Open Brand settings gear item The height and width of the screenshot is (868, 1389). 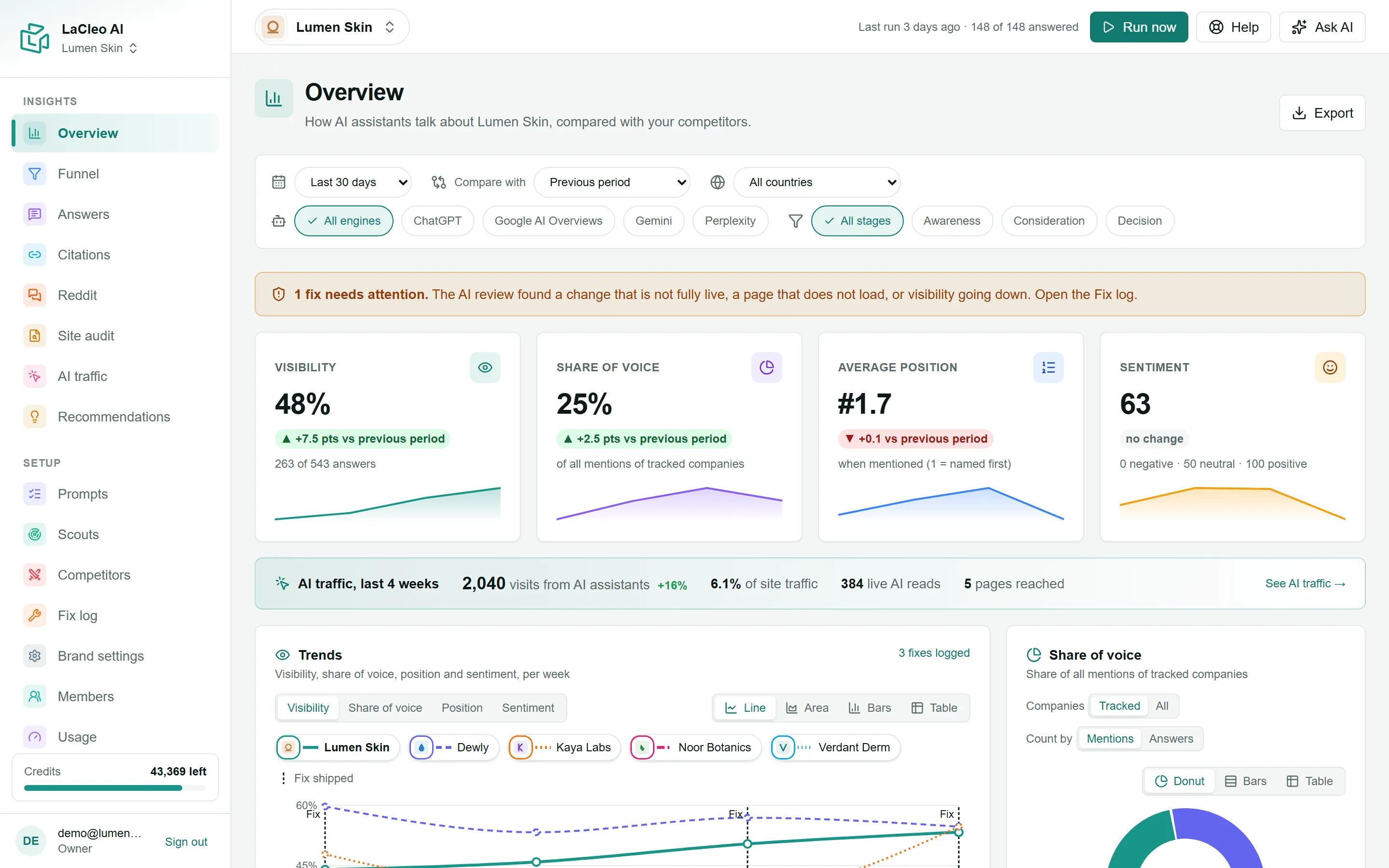pos(115,656)
